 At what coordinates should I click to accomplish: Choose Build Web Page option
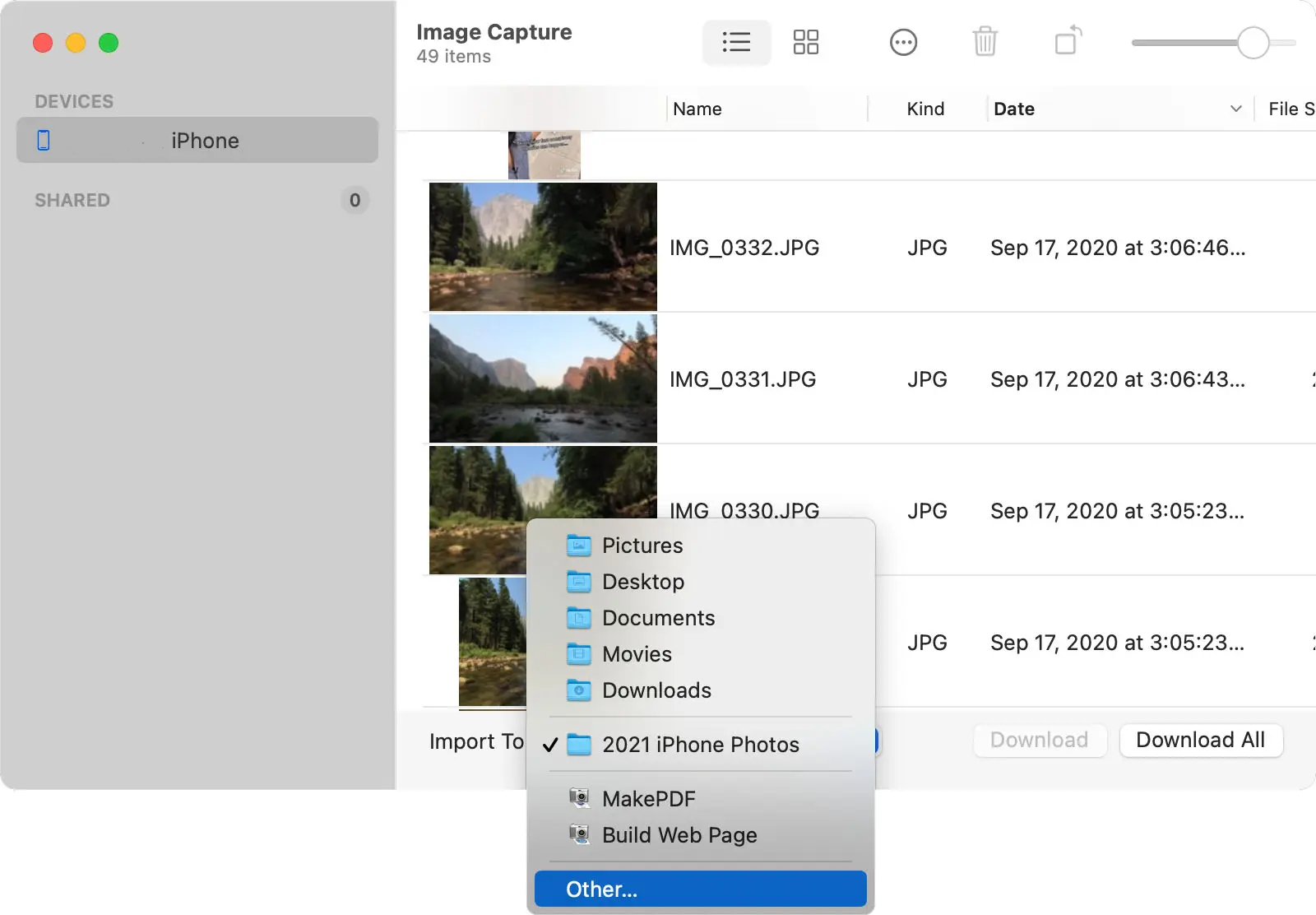[701, 835]
